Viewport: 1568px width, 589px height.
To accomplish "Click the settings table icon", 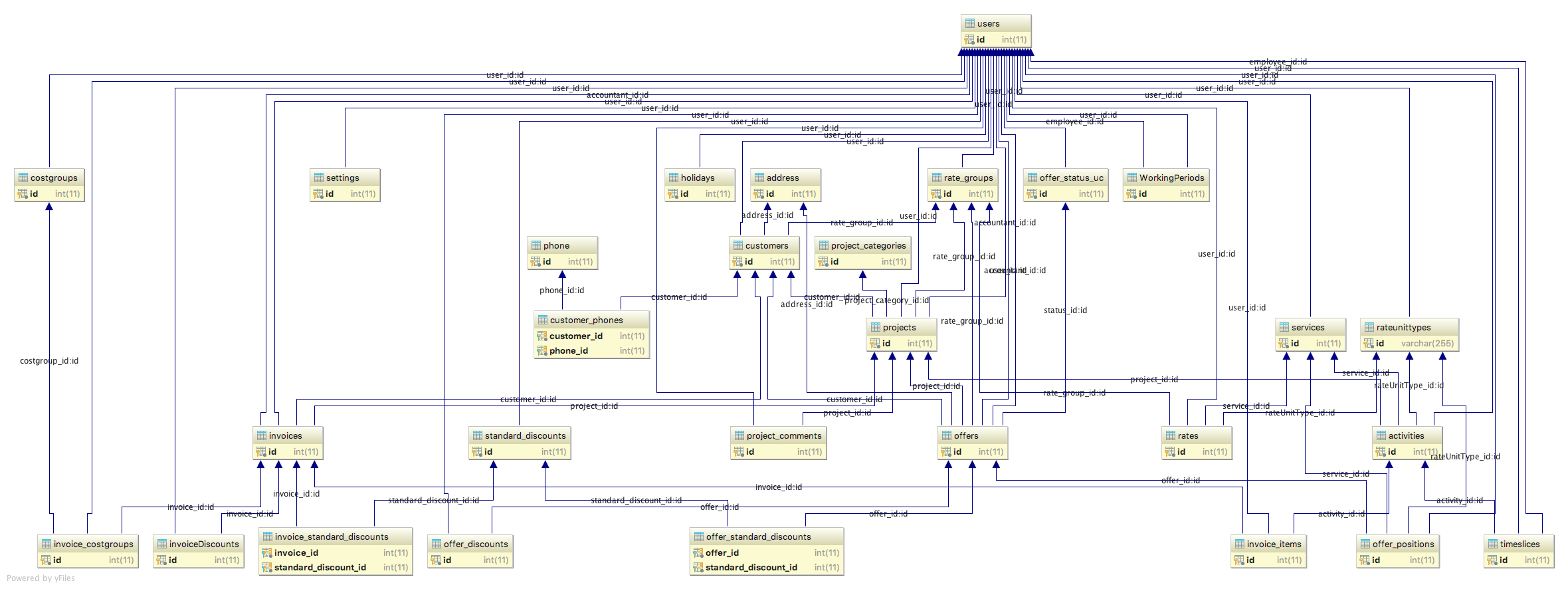I will 319,177.
